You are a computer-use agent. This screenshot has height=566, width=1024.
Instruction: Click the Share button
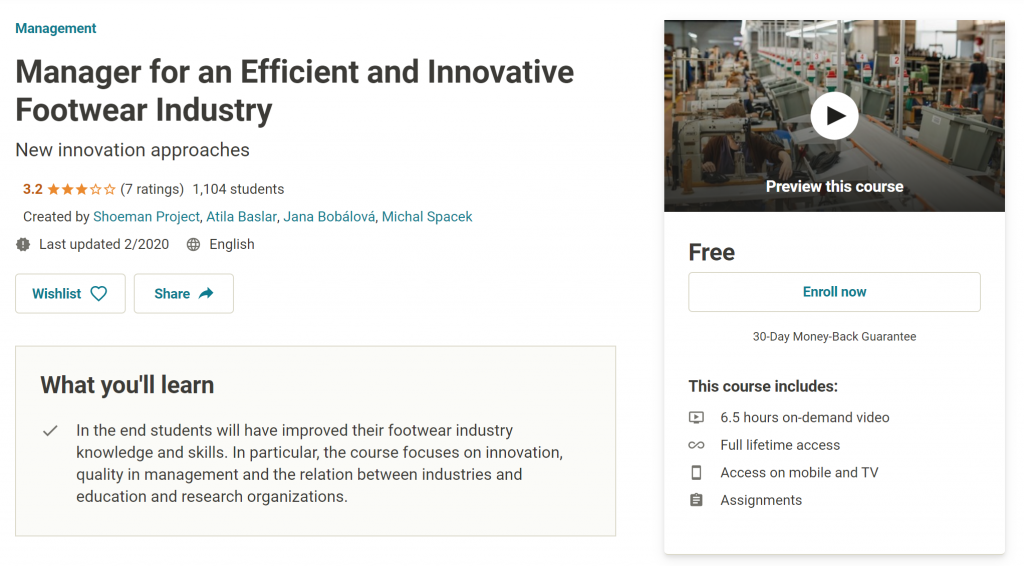coord(184,294)
